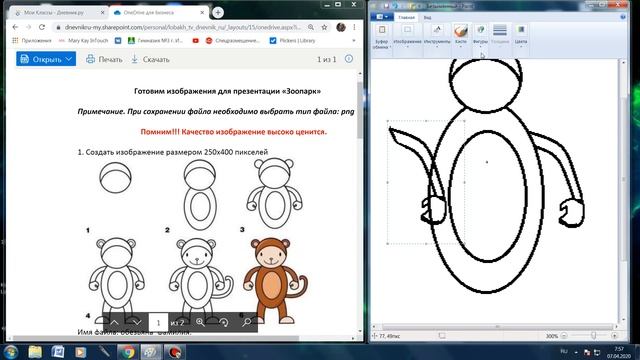Go back in Chrome

click(x=15, y=27)
